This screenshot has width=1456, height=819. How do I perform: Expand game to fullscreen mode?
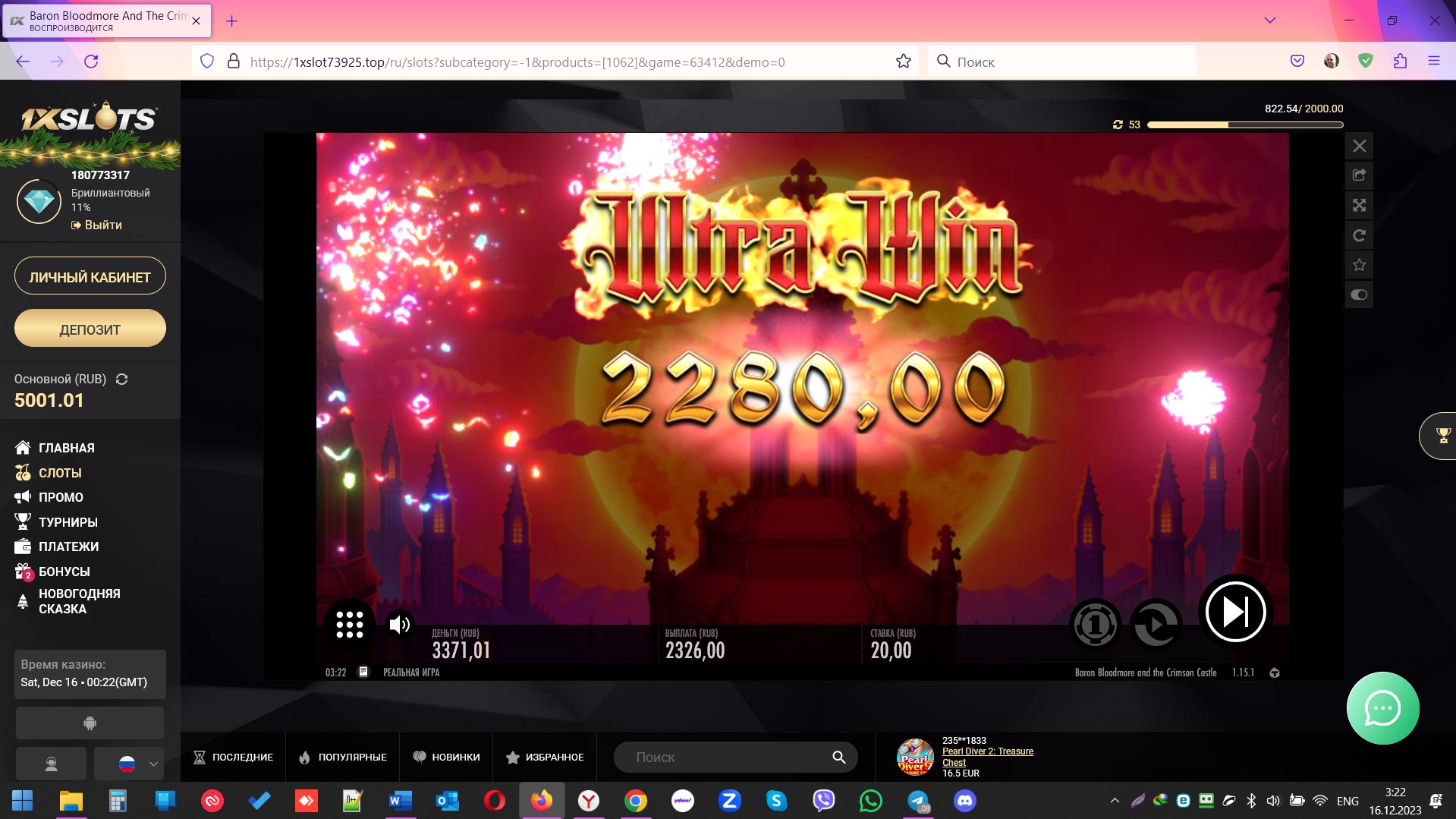click(x=1359, y=205)
